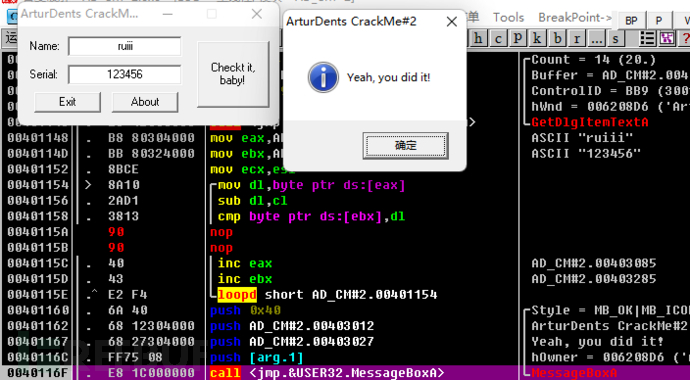The height and width of the screenshot is (380, 690).
Task: Select instruction 'mov dl,byte ptr ds:[eax]'
Action: [311, 185]
